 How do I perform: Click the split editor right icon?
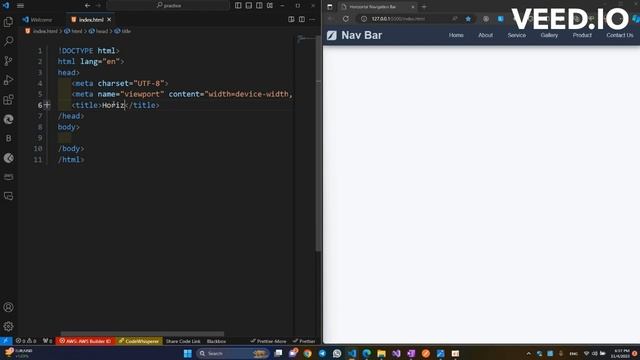[x=302, y=19]
